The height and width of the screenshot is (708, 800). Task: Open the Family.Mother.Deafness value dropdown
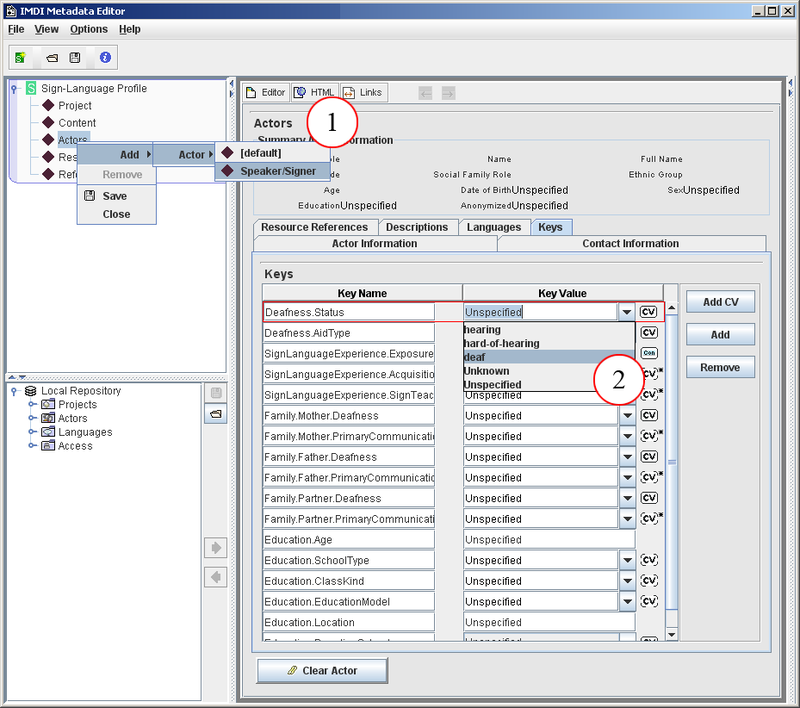pyautogui.click(x=626, y=416)
